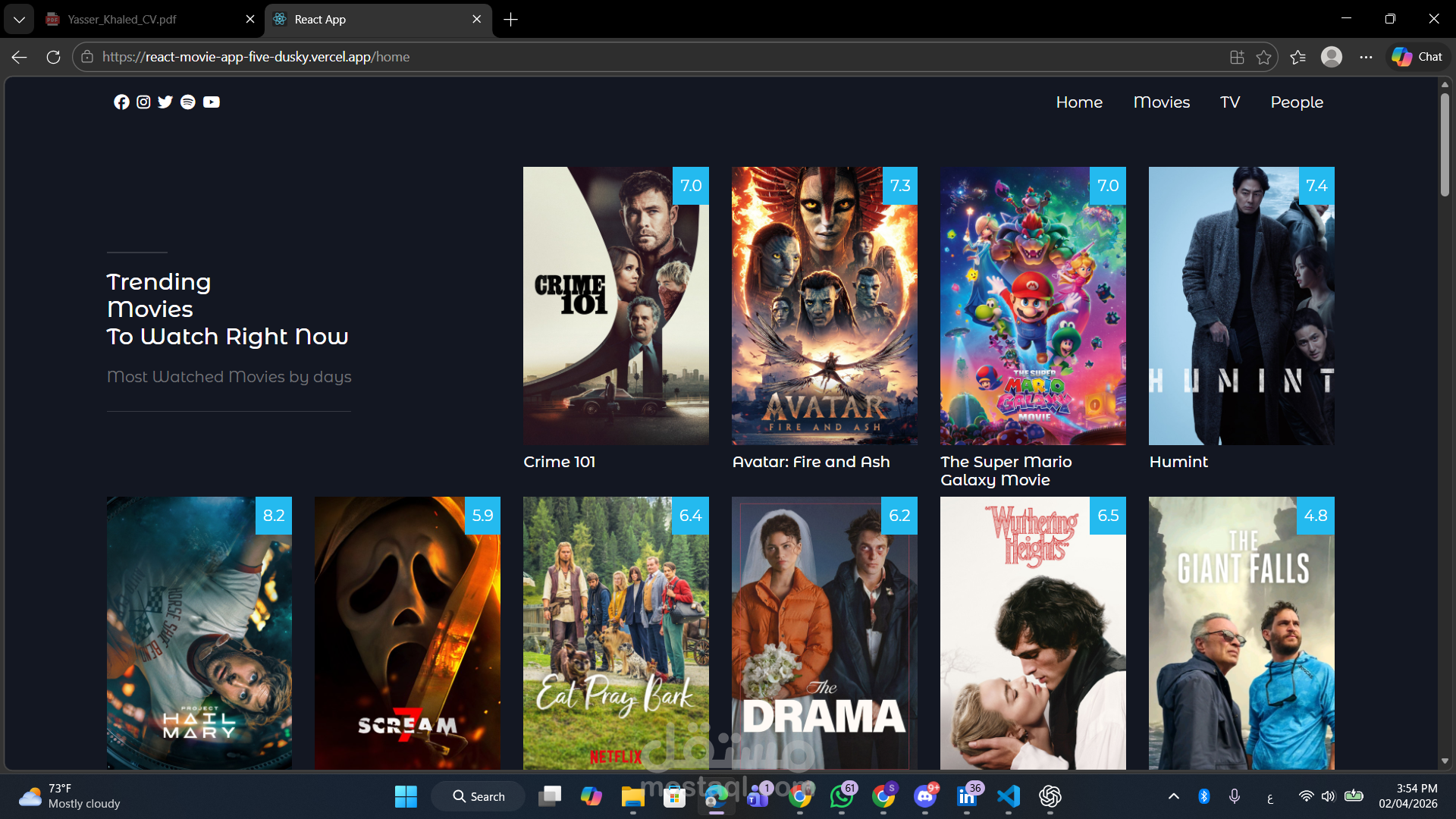This screenshot has width=1456, height=819.
Task: Open ChatGPT from the taskbar
Action: coord(1050,797)
